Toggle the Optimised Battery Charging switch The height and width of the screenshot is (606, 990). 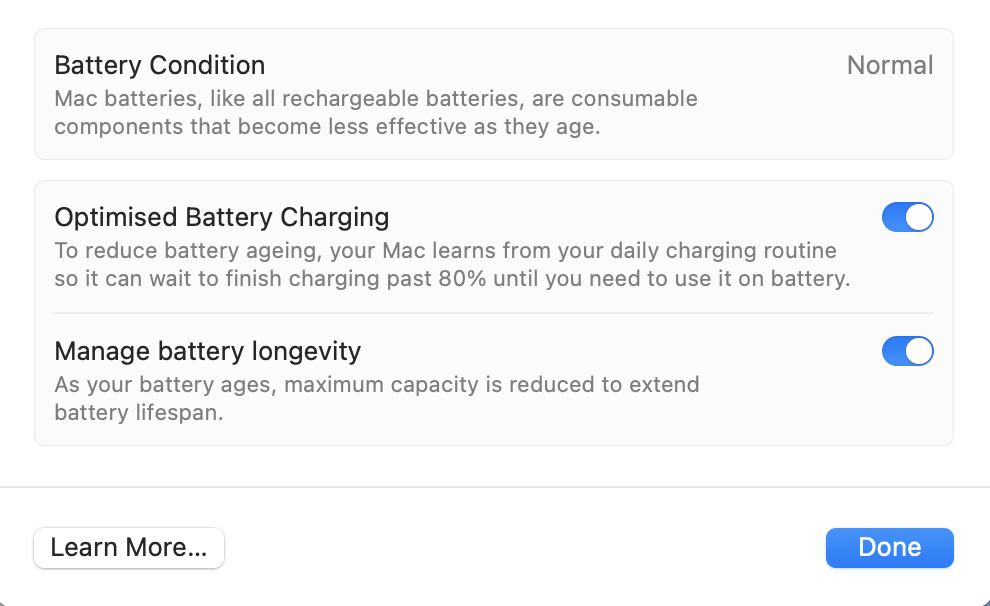(907, 217)
